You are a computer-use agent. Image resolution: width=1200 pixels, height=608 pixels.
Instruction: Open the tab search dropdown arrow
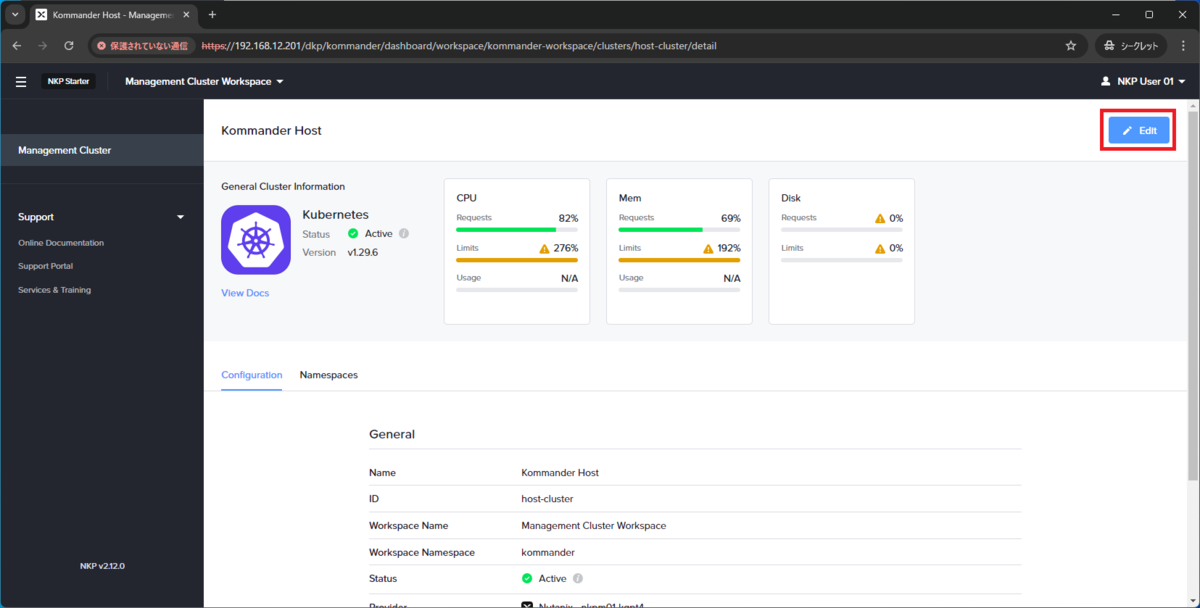click(15, 15)
